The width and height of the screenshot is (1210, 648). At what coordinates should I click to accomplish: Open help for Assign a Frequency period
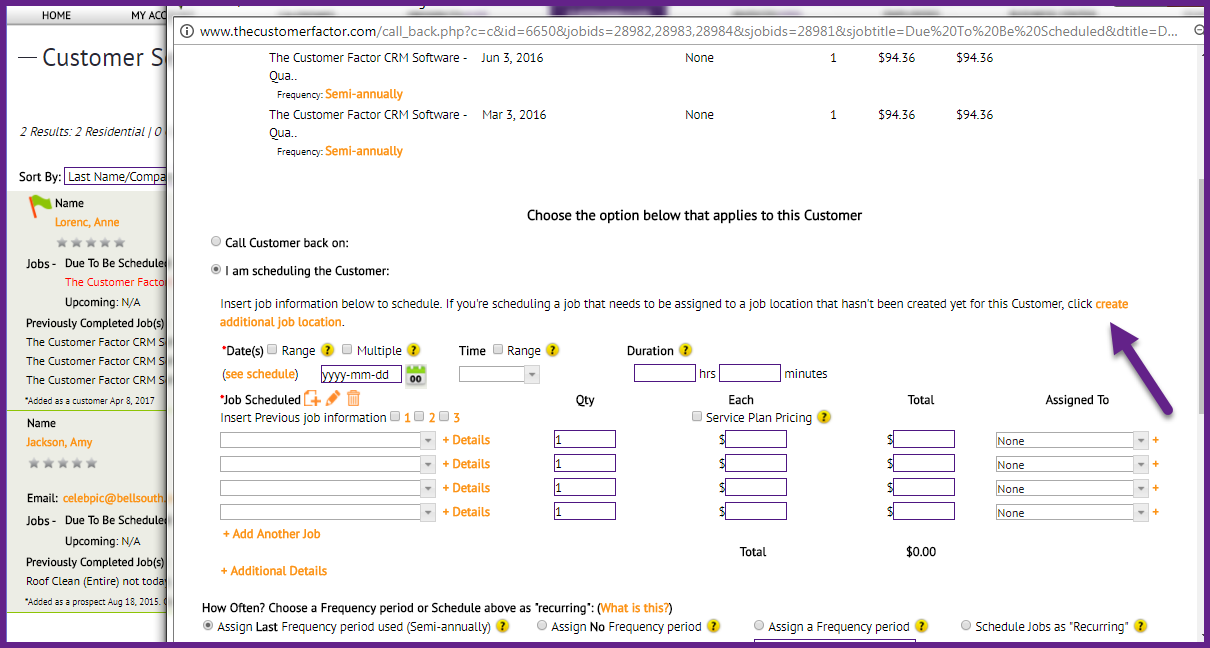pyautogui.click(x=921, y=626)
